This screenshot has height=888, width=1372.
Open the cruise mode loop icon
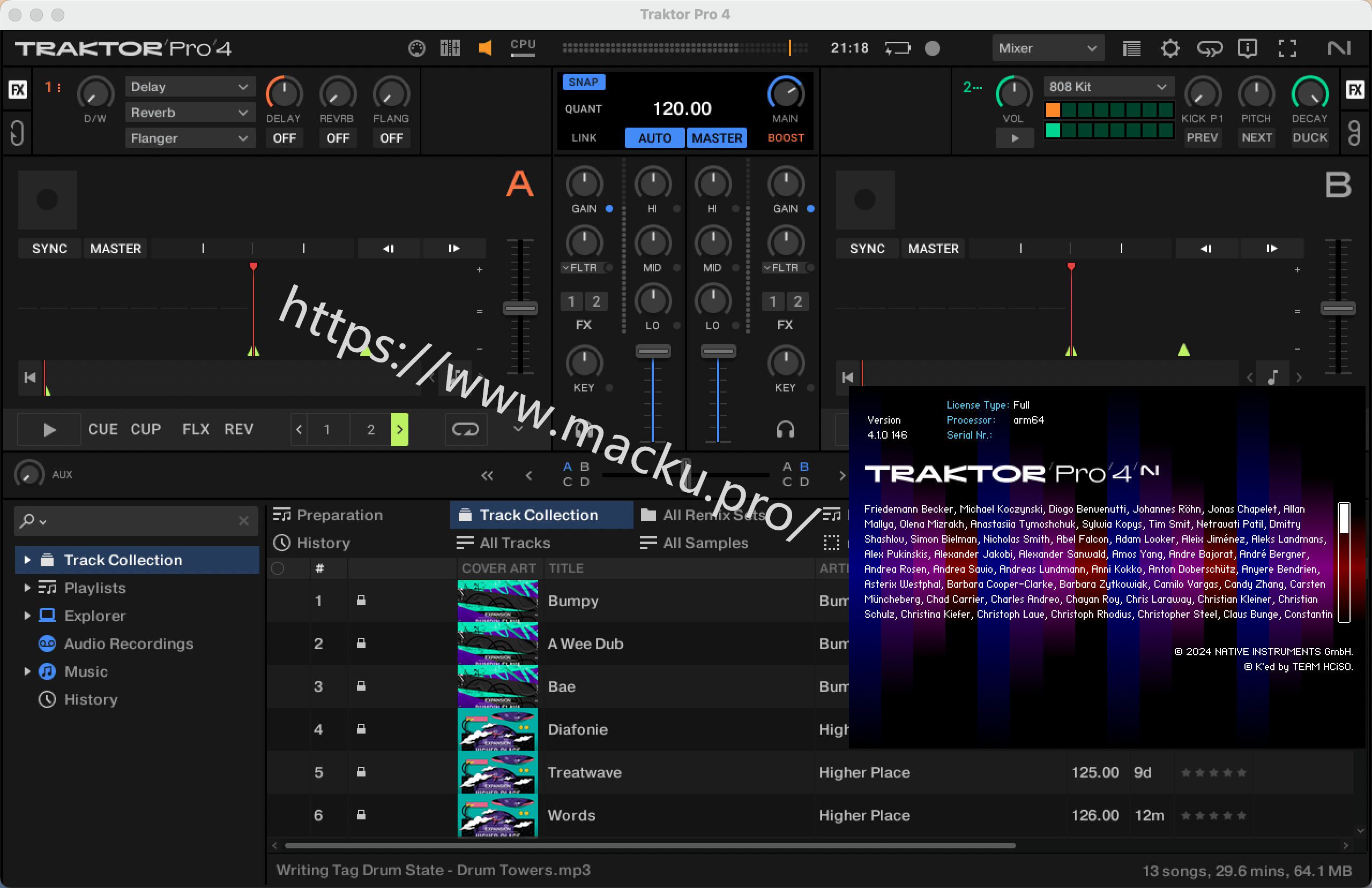(1209, 48)
